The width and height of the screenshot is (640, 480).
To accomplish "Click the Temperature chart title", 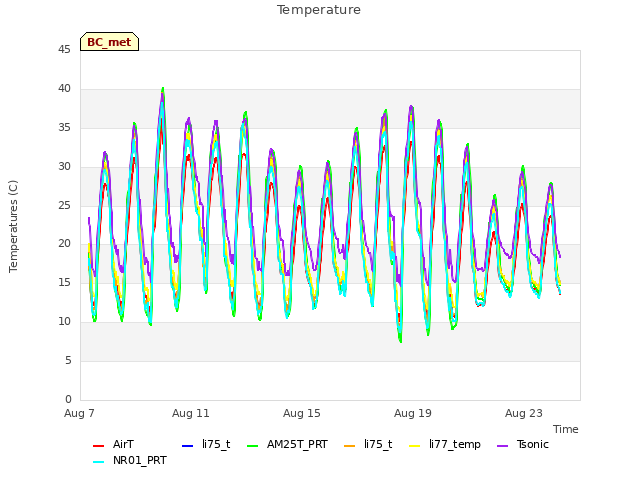I will 319,10.
